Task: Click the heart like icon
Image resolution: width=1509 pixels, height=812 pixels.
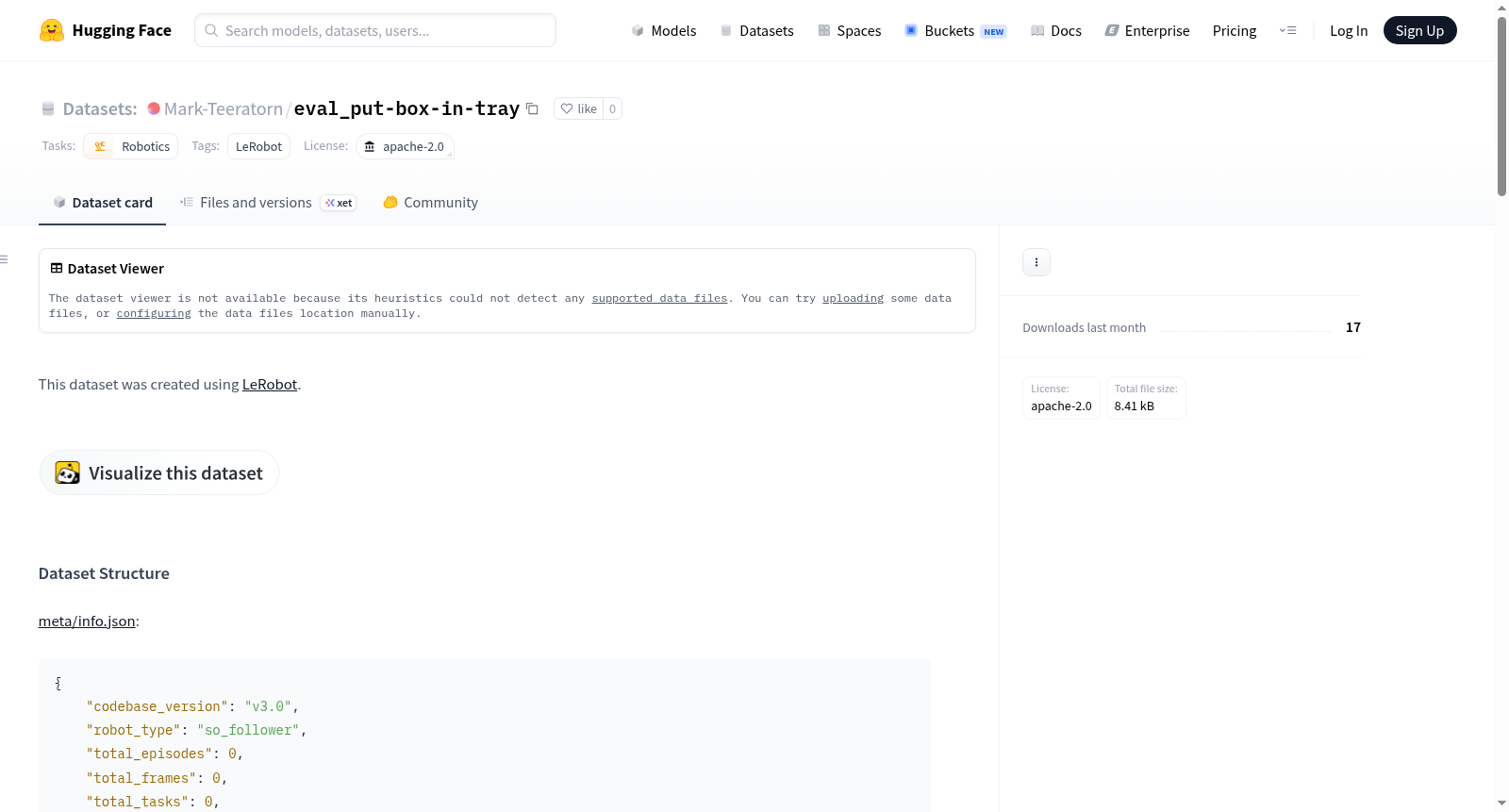Action: coord(567,108)
